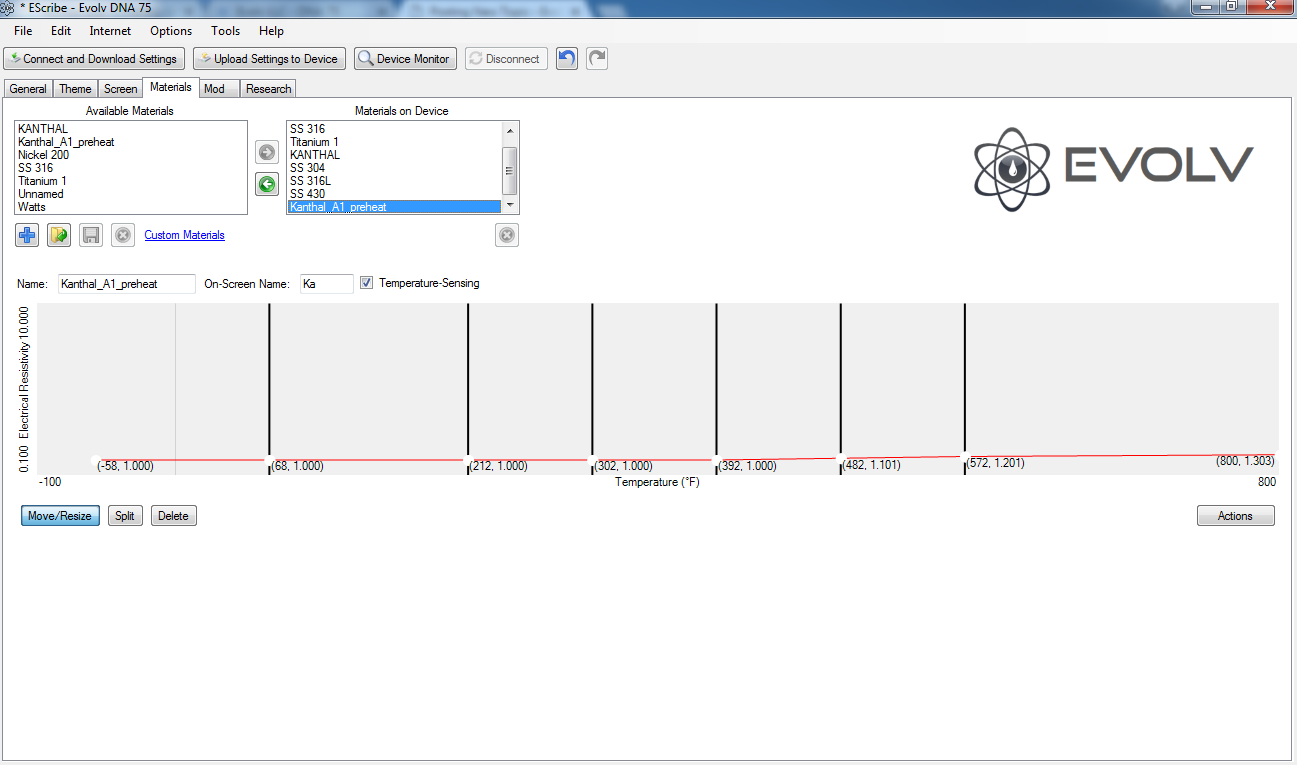Switch to the Theme tab

click(76, 89)
